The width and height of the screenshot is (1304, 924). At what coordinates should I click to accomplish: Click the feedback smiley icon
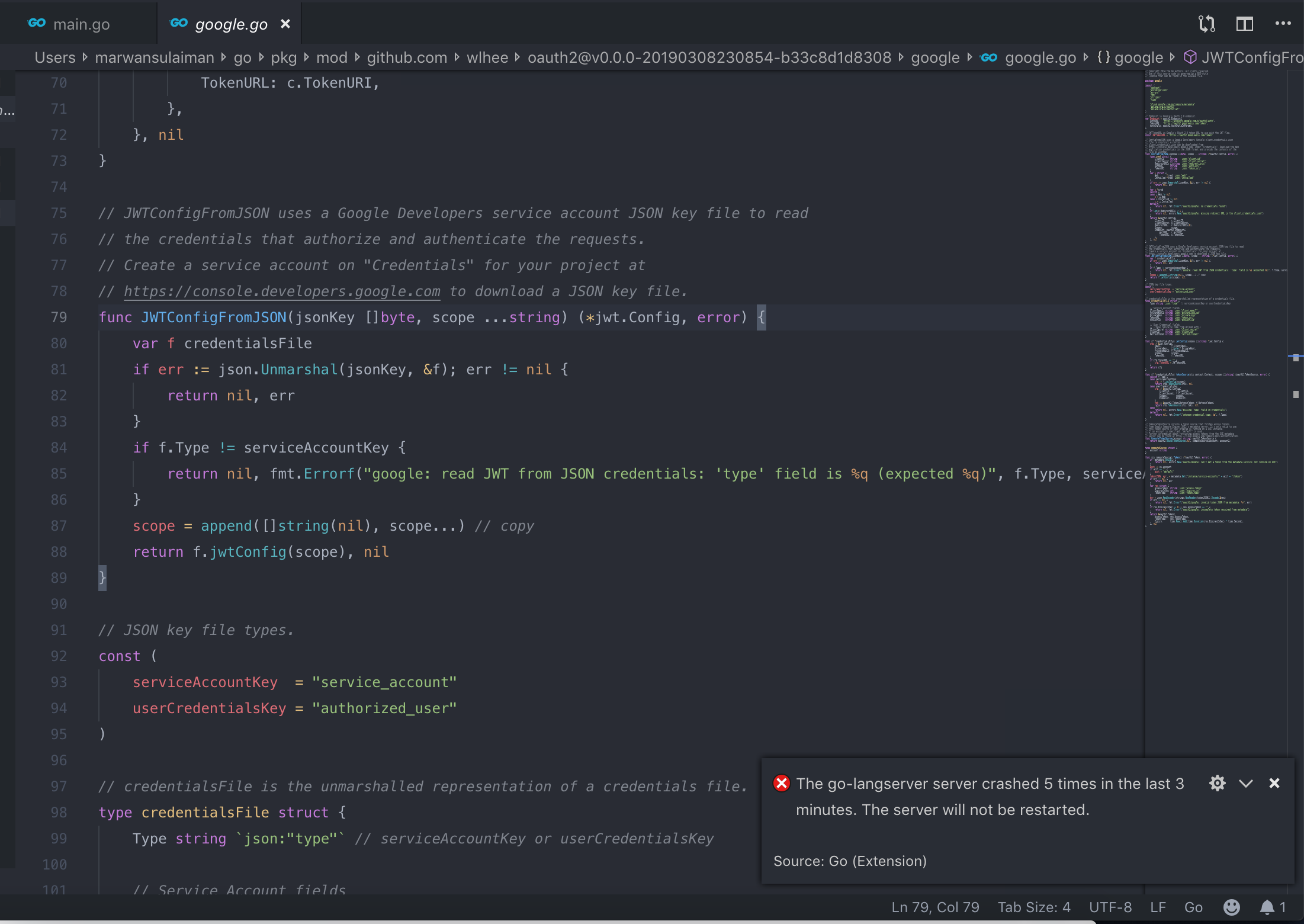point(1231,907)
